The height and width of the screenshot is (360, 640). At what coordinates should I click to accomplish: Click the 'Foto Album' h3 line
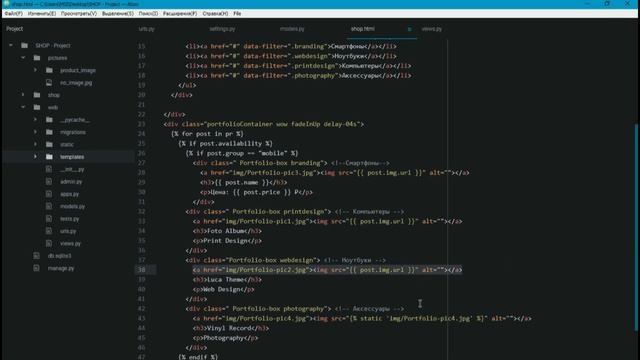pos(227,231)
